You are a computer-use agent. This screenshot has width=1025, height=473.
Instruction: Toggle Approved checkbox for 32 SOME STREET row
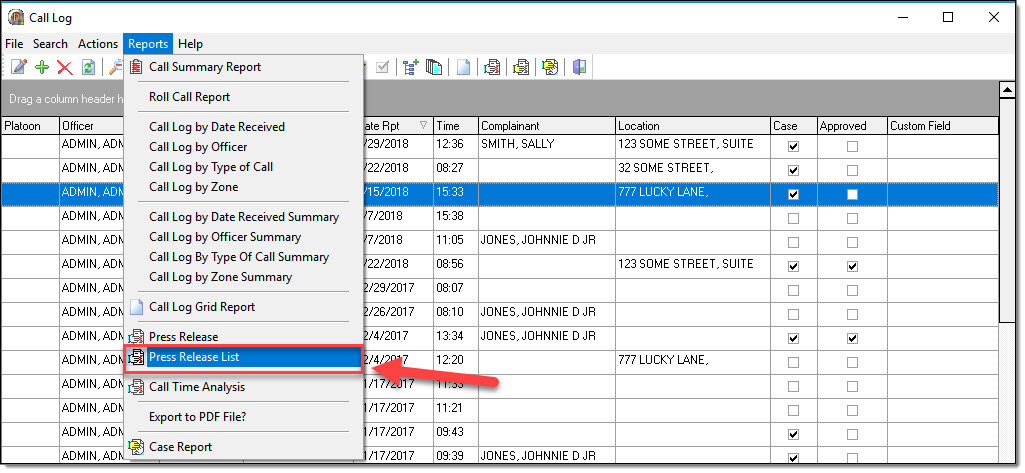coord(852,170)
